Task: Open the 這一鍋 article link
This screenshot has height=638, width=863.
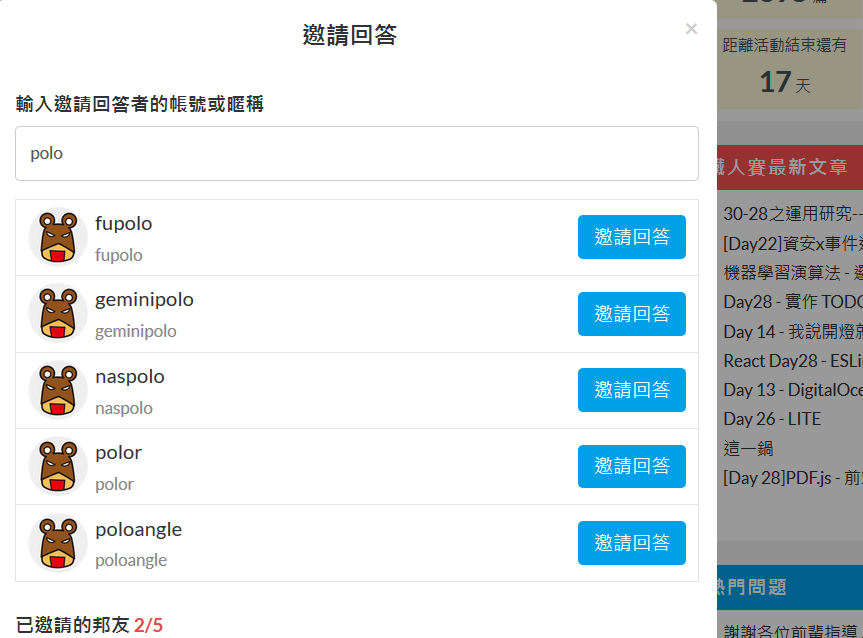Action: point(743,447)
